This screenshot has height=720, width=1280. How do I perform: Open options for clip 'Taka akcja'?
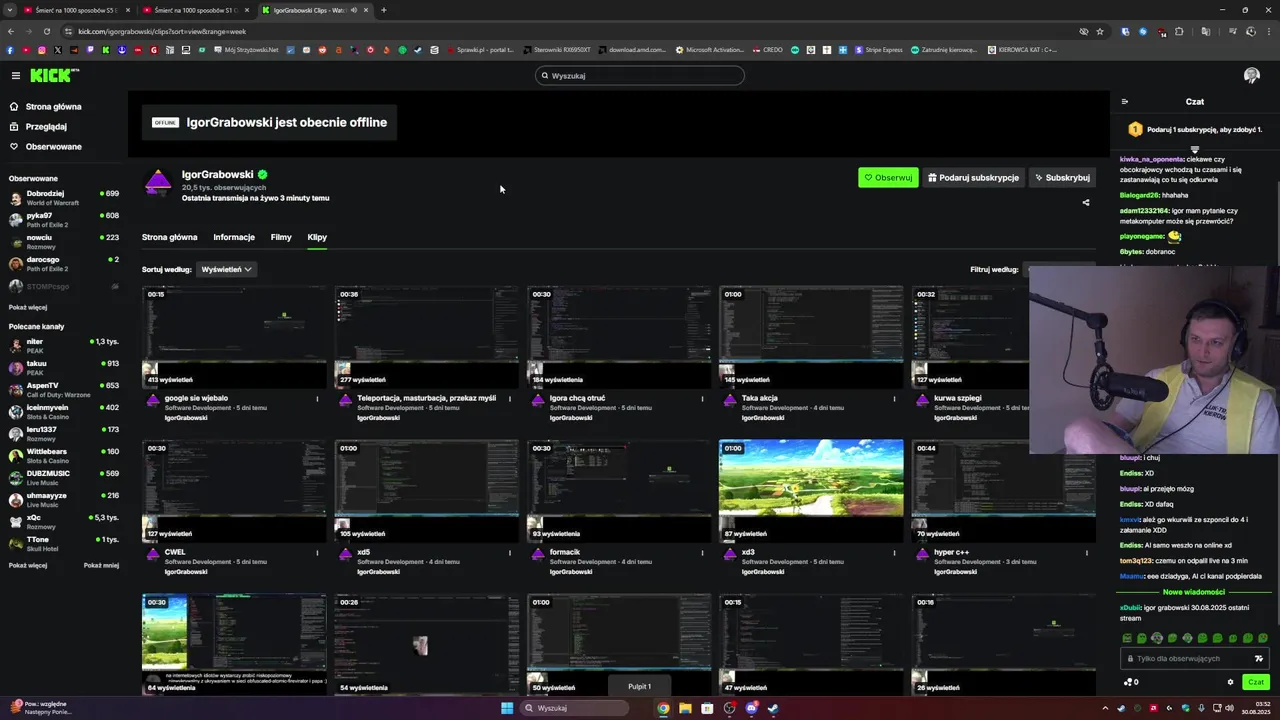895,399
